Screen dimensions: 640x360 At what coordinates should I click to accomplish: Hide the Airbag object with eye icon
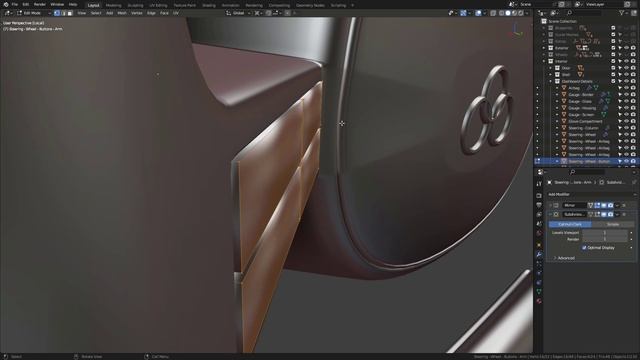(x=627, y=88)
